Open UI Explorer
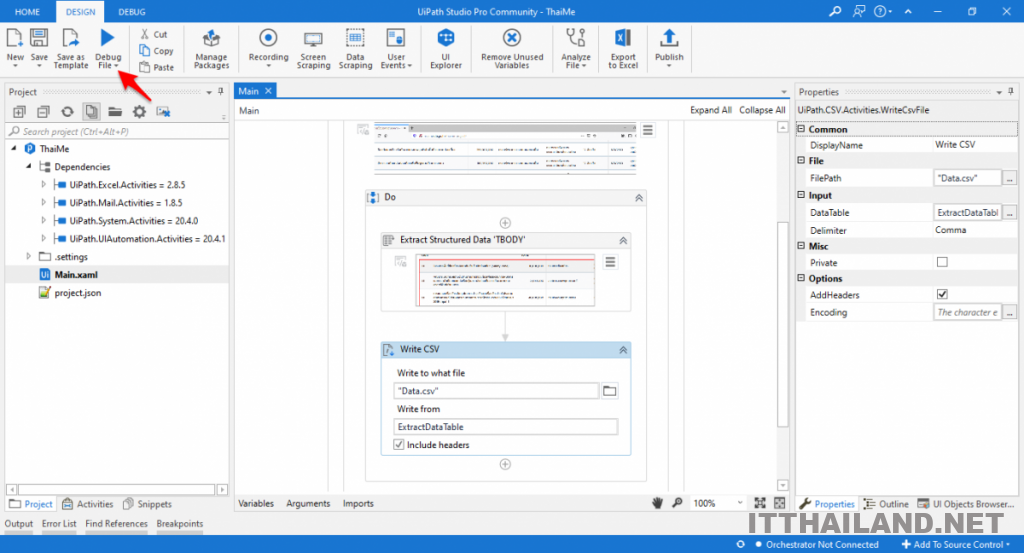1024x553 pixels. (446, 48)
